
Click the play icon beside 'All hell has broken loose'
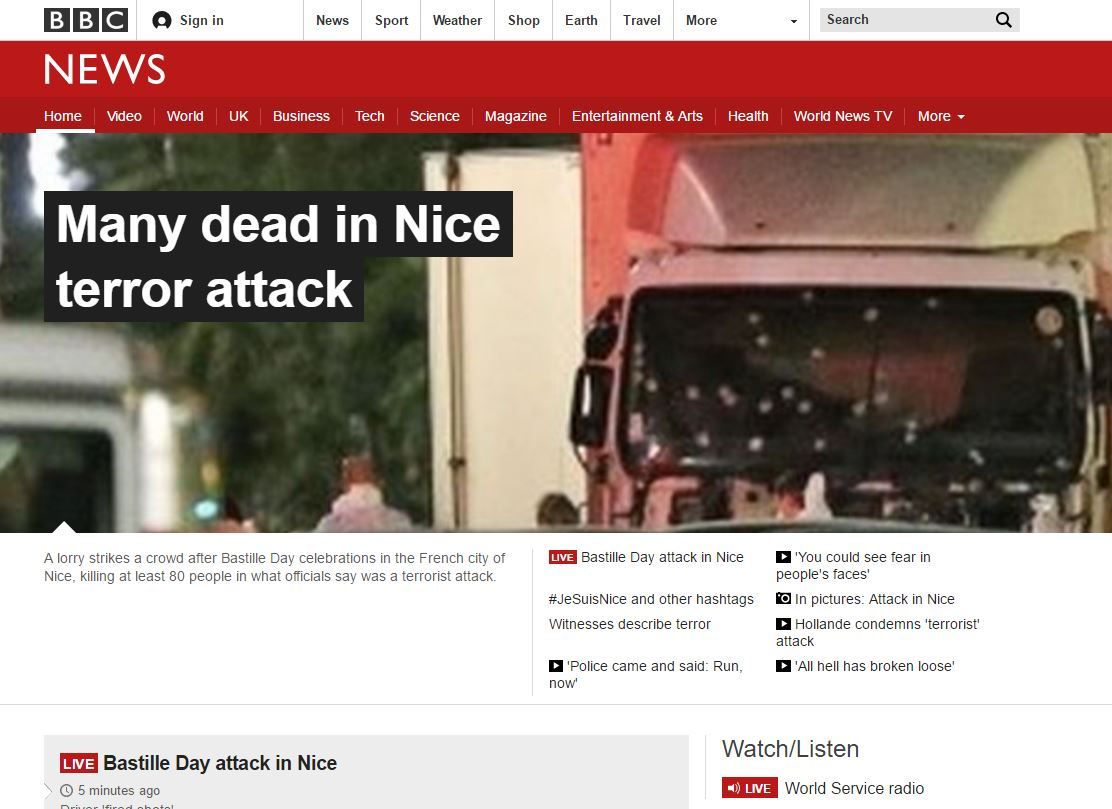click(x=783, y=666)
